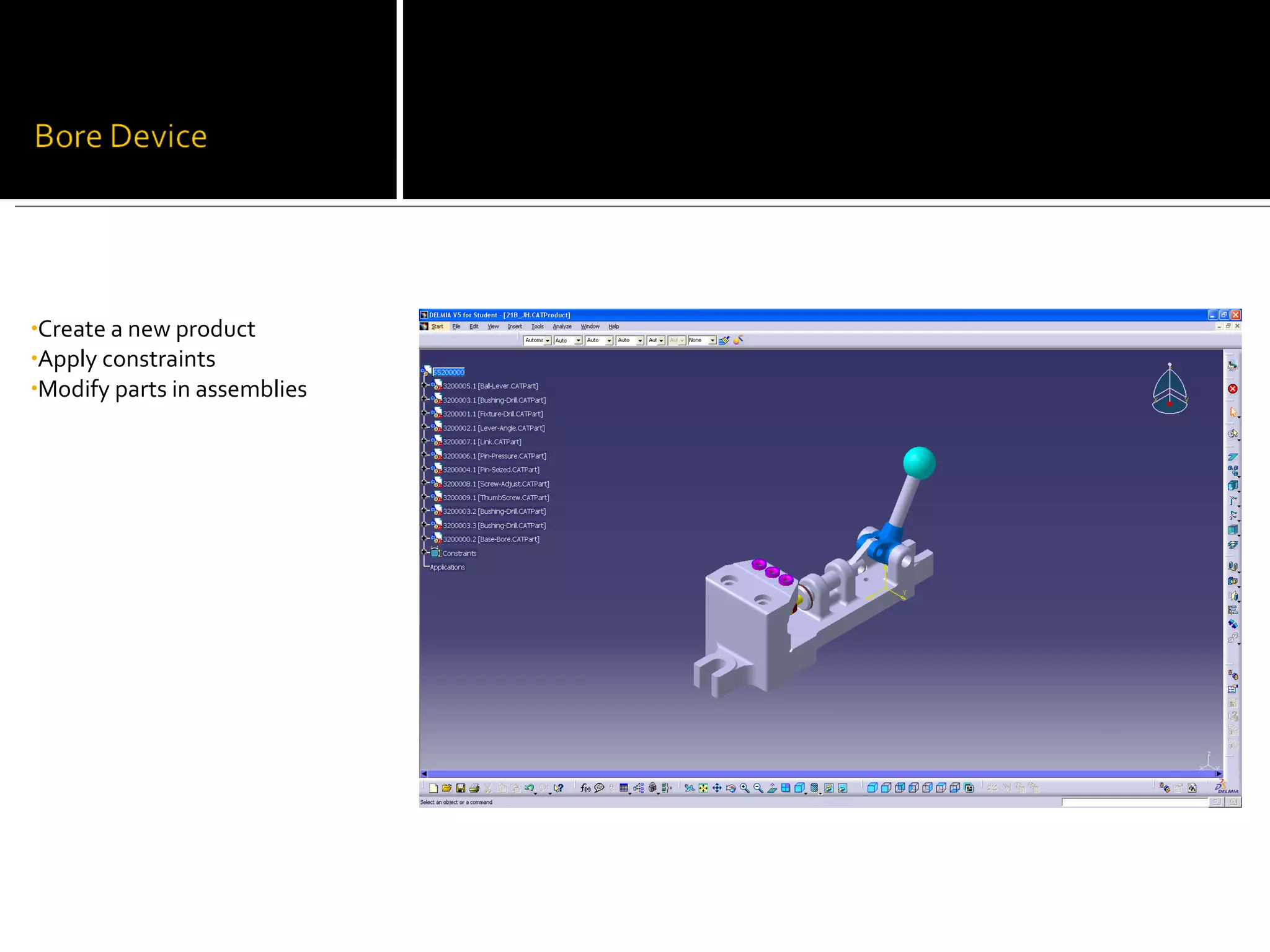Select the Pan arrows tool
Image resolution: width=1270 pixels, height=952 pixels.
pyautogui.click(x=717, y=788)
